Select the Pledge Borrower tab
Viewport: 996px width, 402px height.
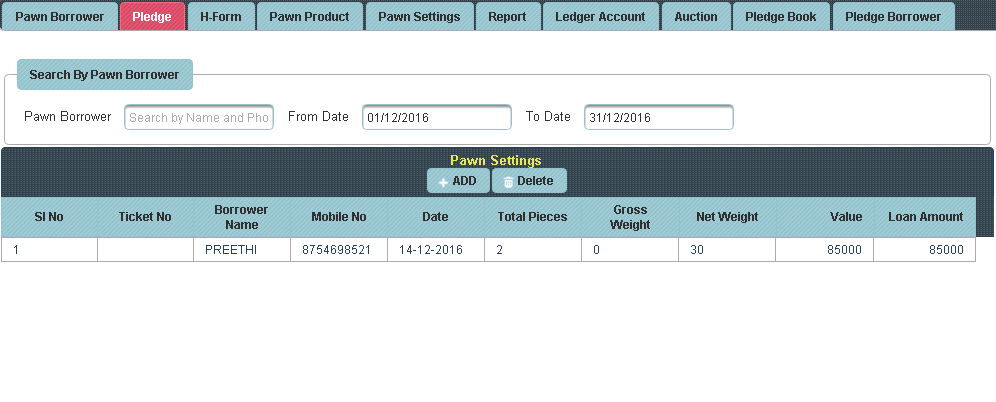[893, 17]
